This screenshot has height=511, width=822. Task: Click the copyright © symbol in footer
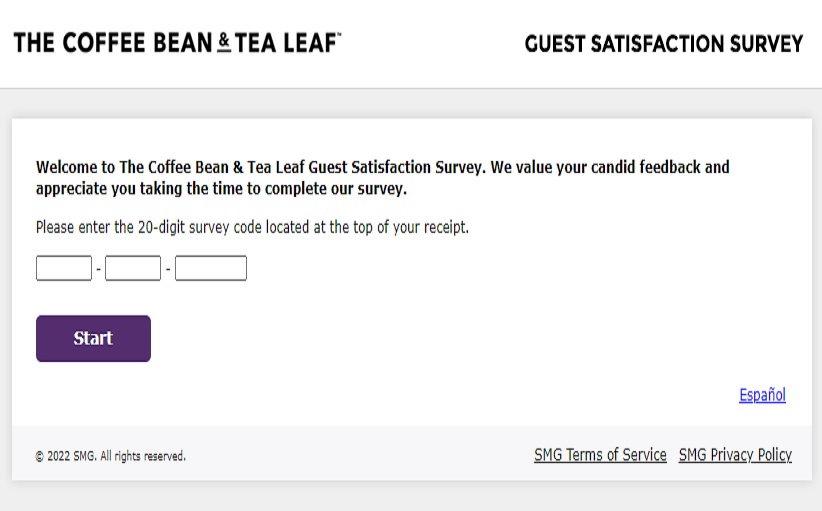point(40,456)
